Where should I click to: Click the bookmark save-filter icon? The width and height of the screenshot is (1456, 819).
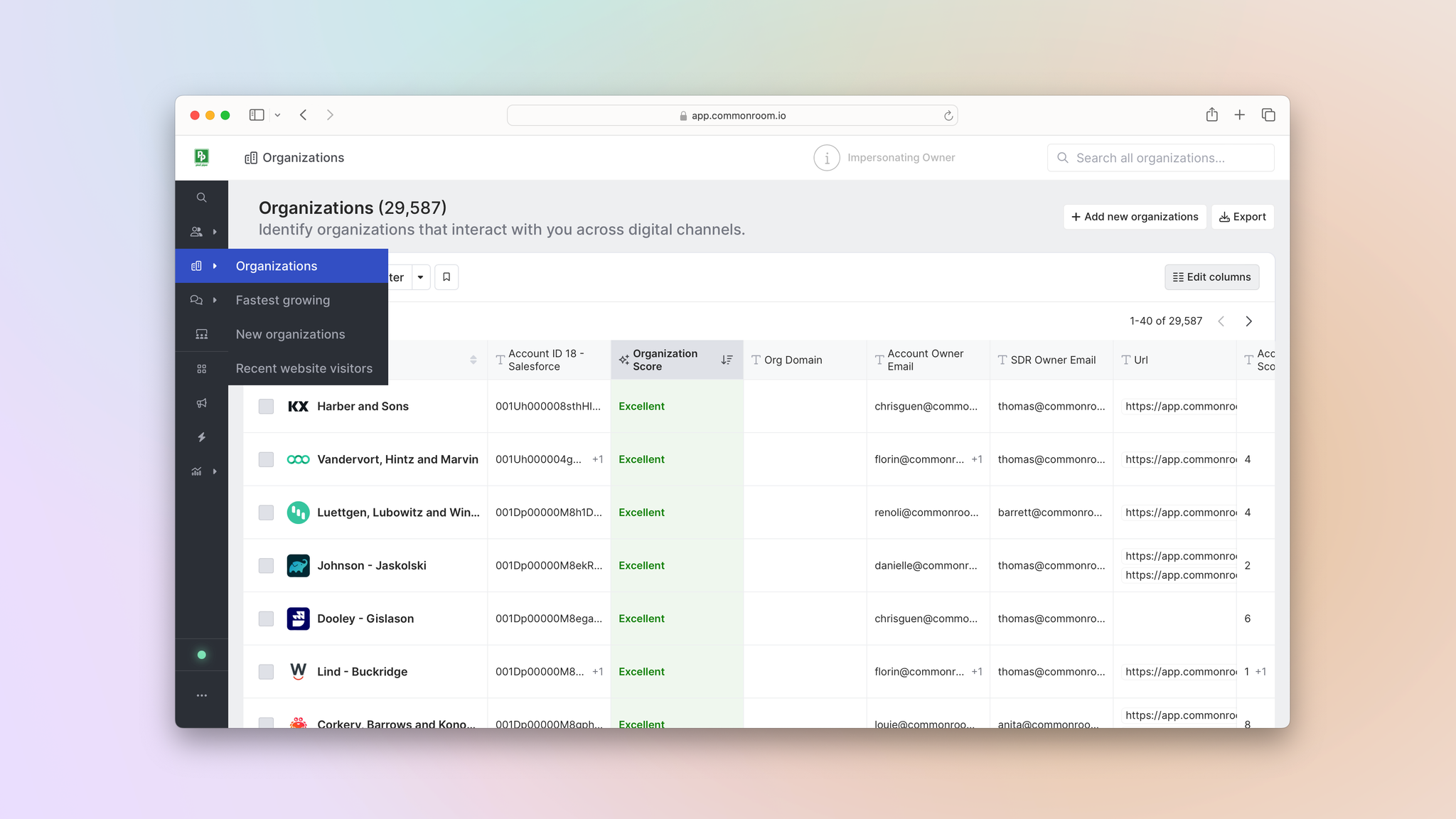(x=446, y=277)
